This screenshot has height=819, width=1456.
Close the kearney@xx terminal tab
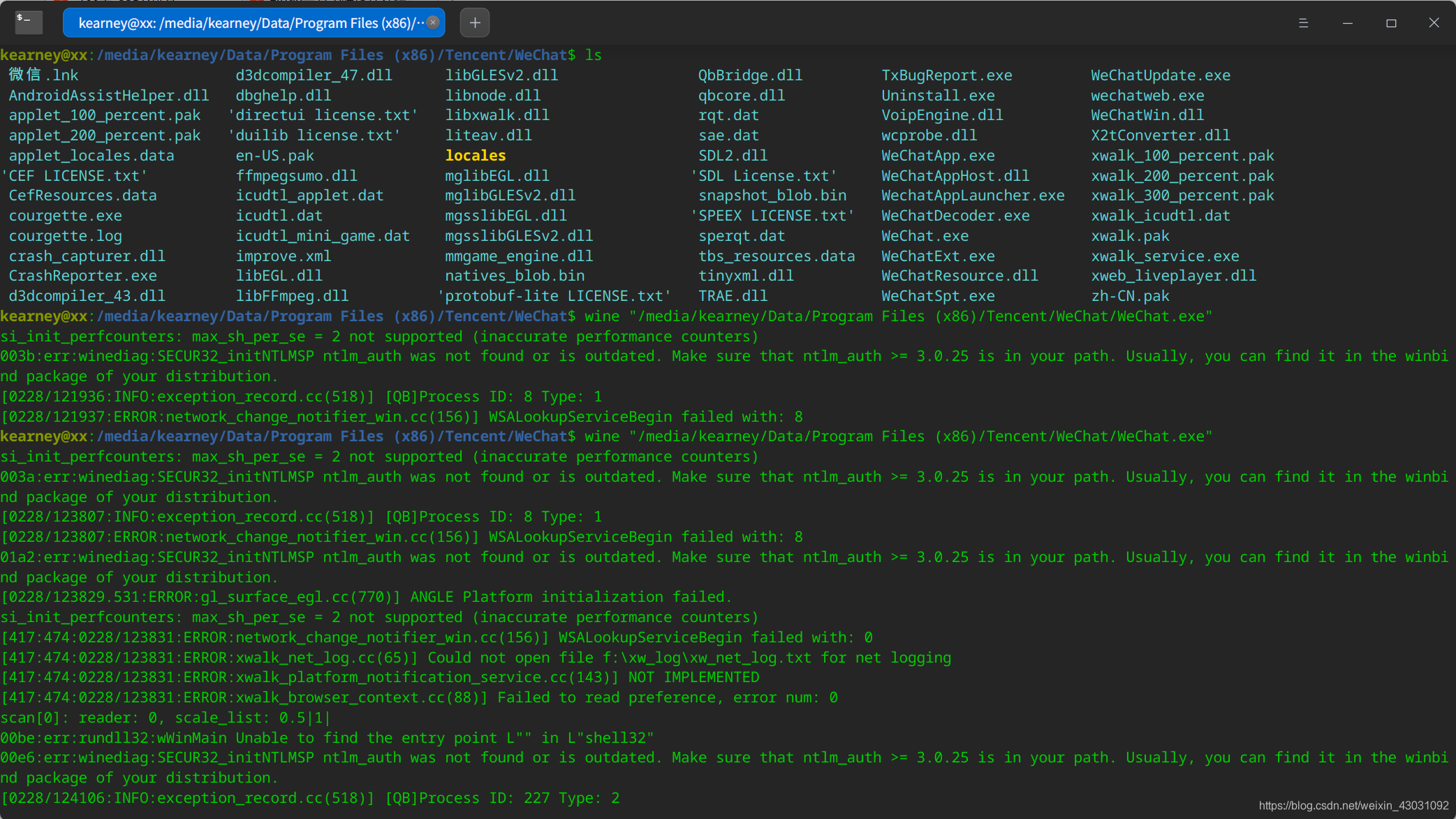click(x=433, y=22)
